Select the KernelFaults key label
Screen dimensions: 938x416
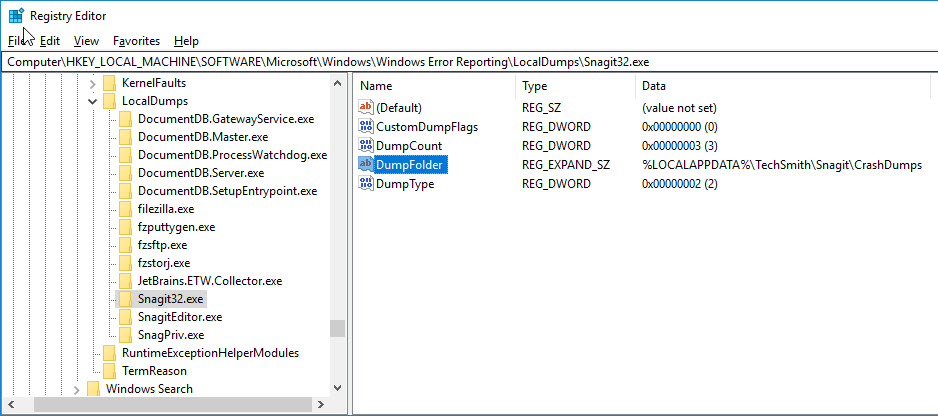(x=154, y=83)
